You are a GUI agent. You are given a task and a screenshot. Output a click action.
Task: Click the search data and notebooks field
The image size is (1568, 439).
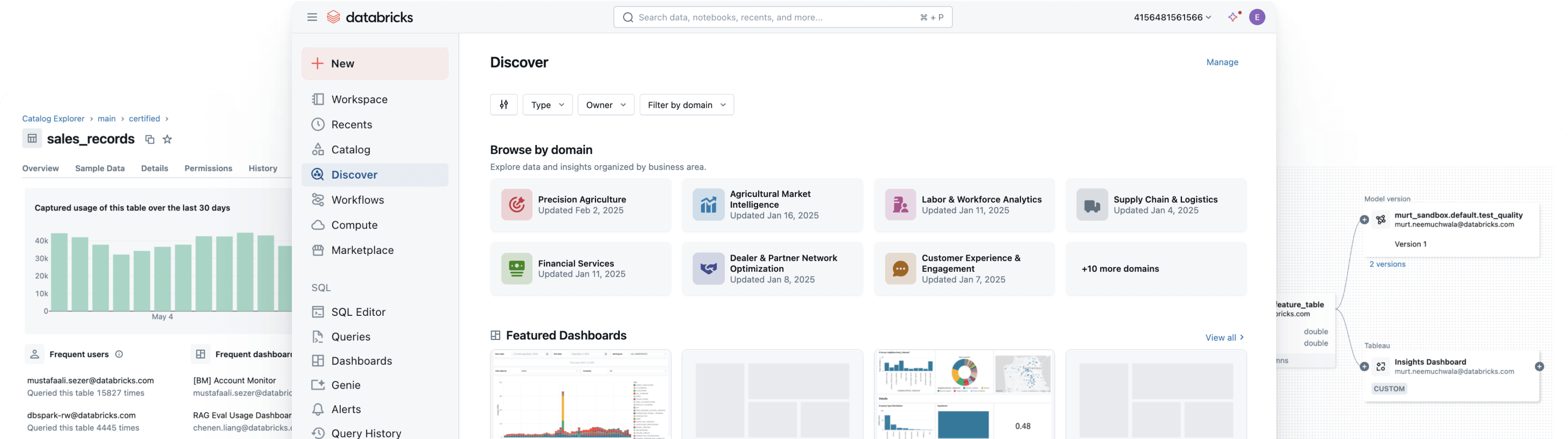pyautogui.click(x=782, y=17)
